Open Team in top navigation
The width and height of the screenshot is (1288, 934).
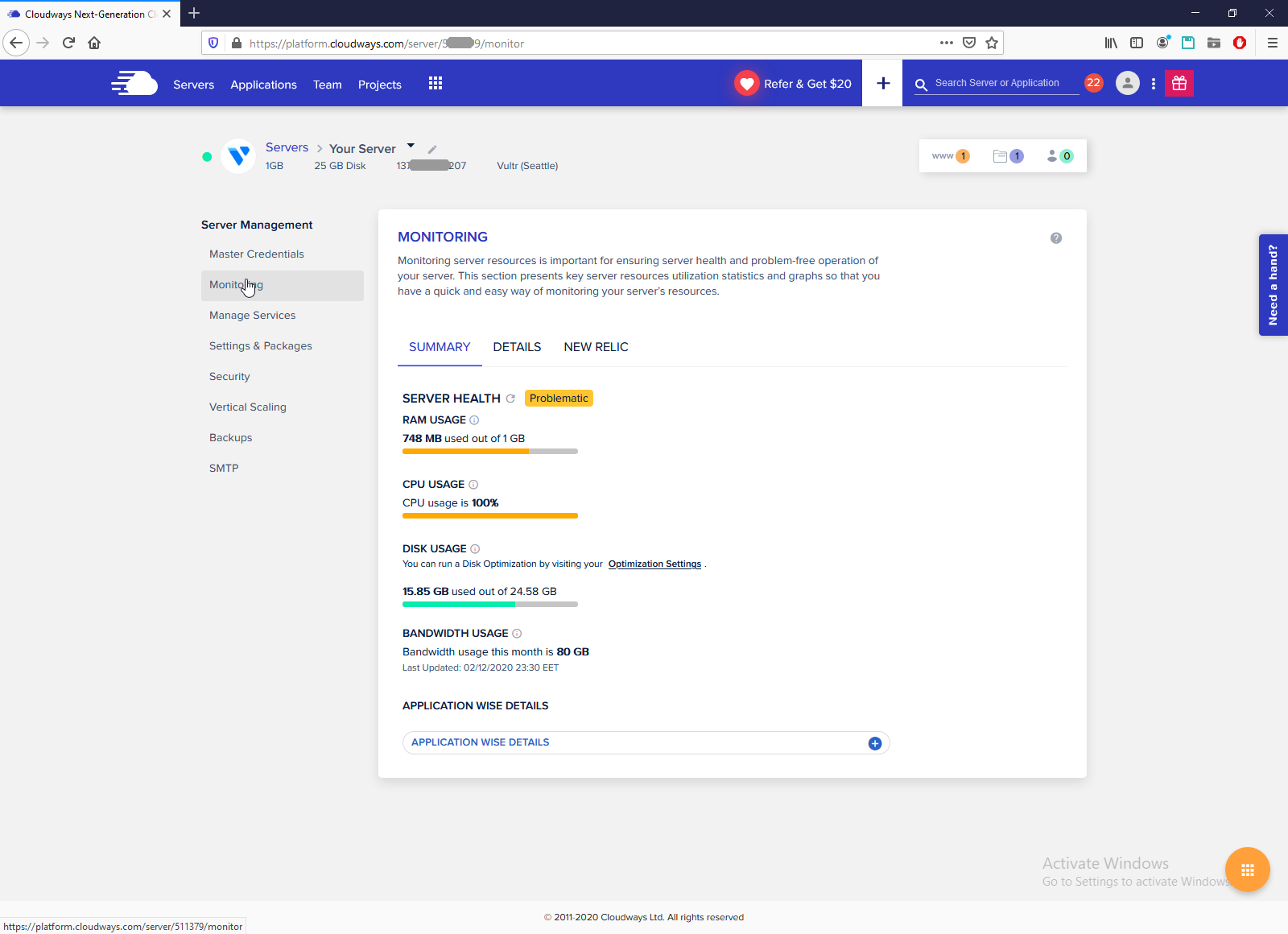point(328,85)
